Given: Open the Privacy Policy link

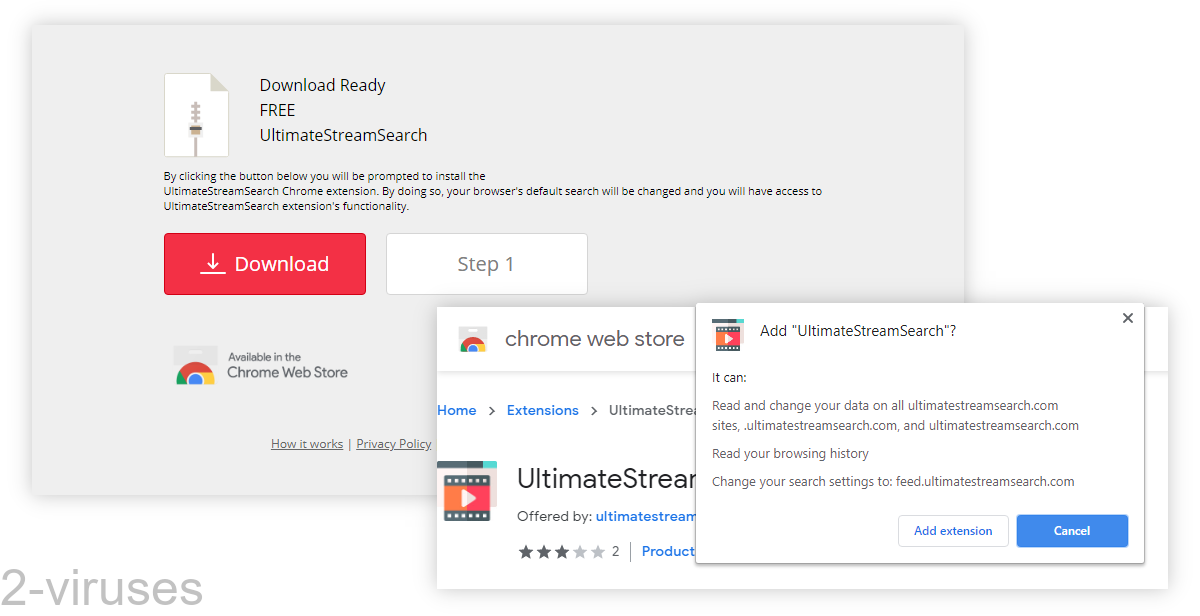Looking at the screenshot, I should point(393,444).
